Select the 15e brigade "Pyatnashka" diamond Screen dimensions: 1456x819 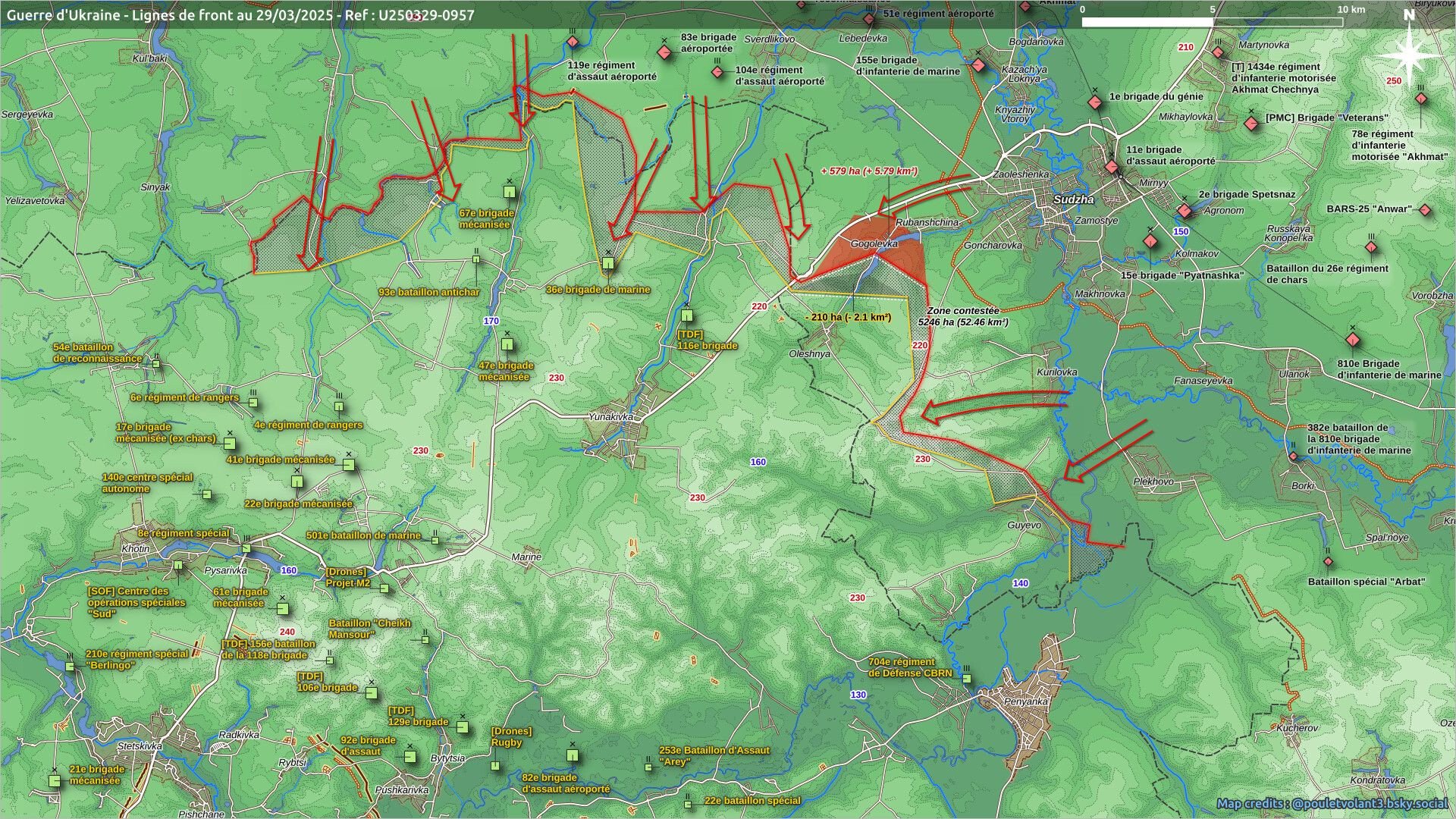point(1150,241)
